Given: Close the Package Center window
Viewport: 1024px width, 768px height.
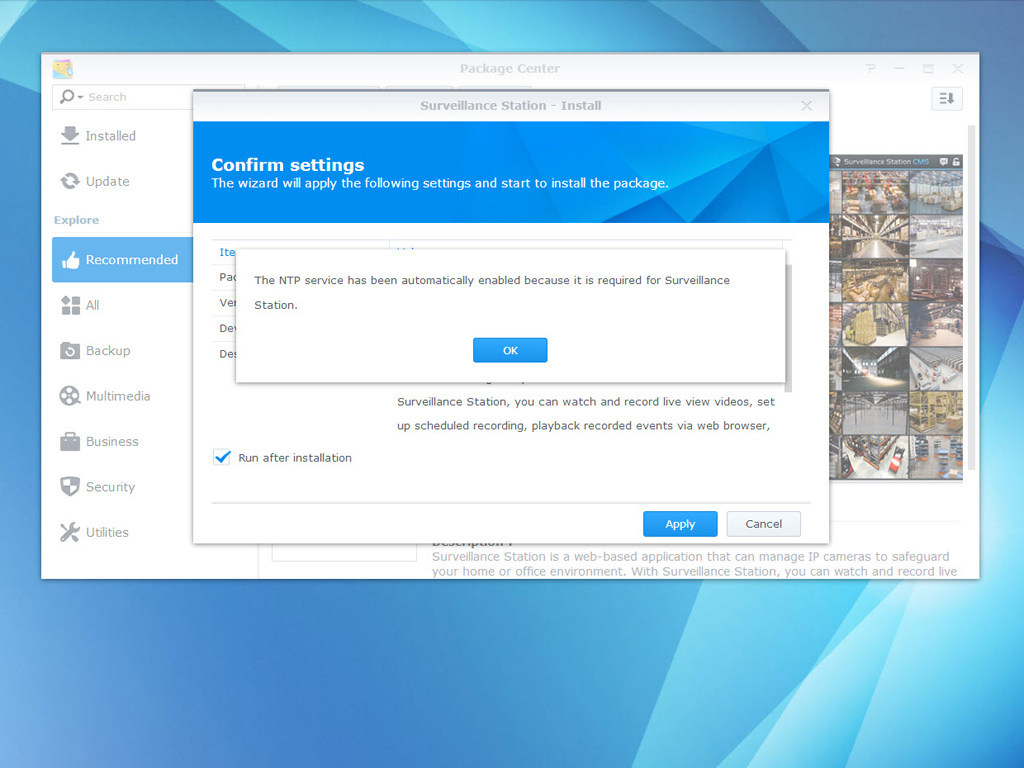Looking at the screenshot, I should point(957,69).
